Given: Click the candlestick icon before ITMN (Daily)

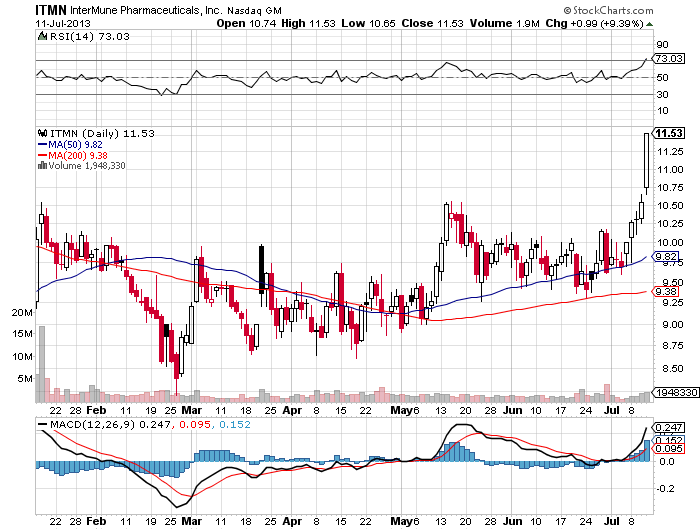Looking at the screenshot, I should coord(43,133).
